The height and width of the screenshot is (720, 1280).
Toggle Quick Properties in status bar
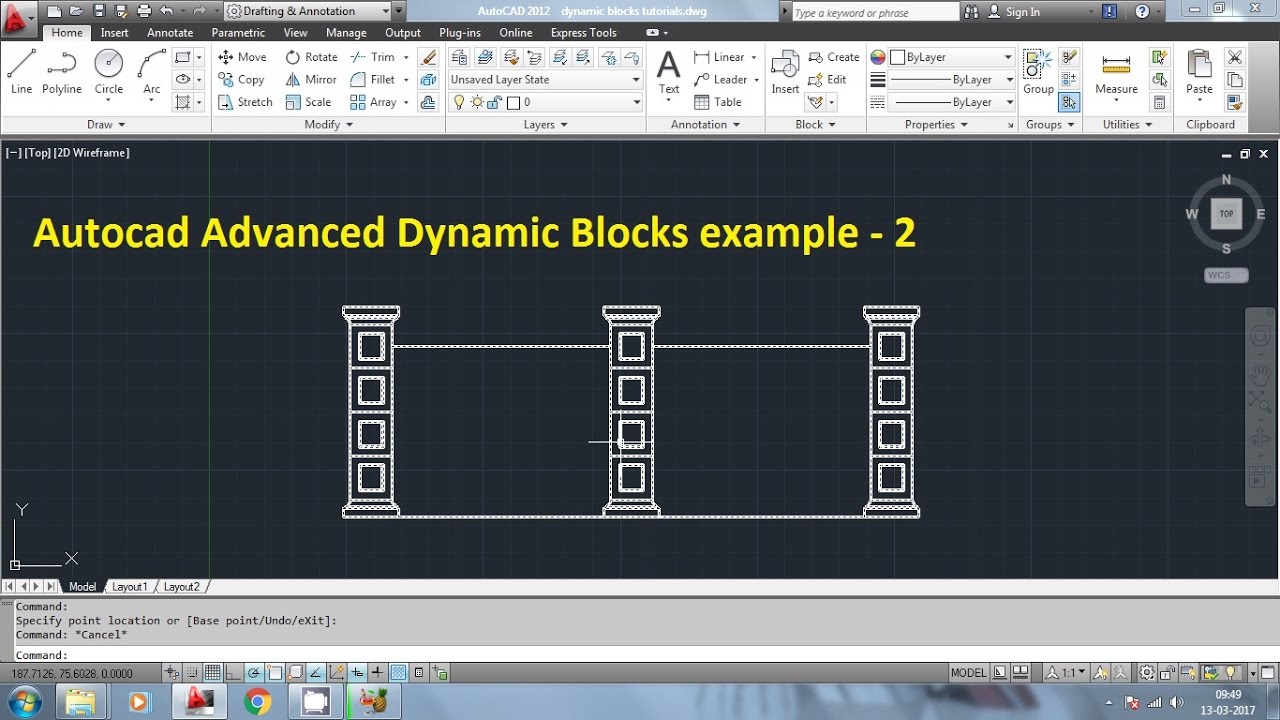[419, 672]
